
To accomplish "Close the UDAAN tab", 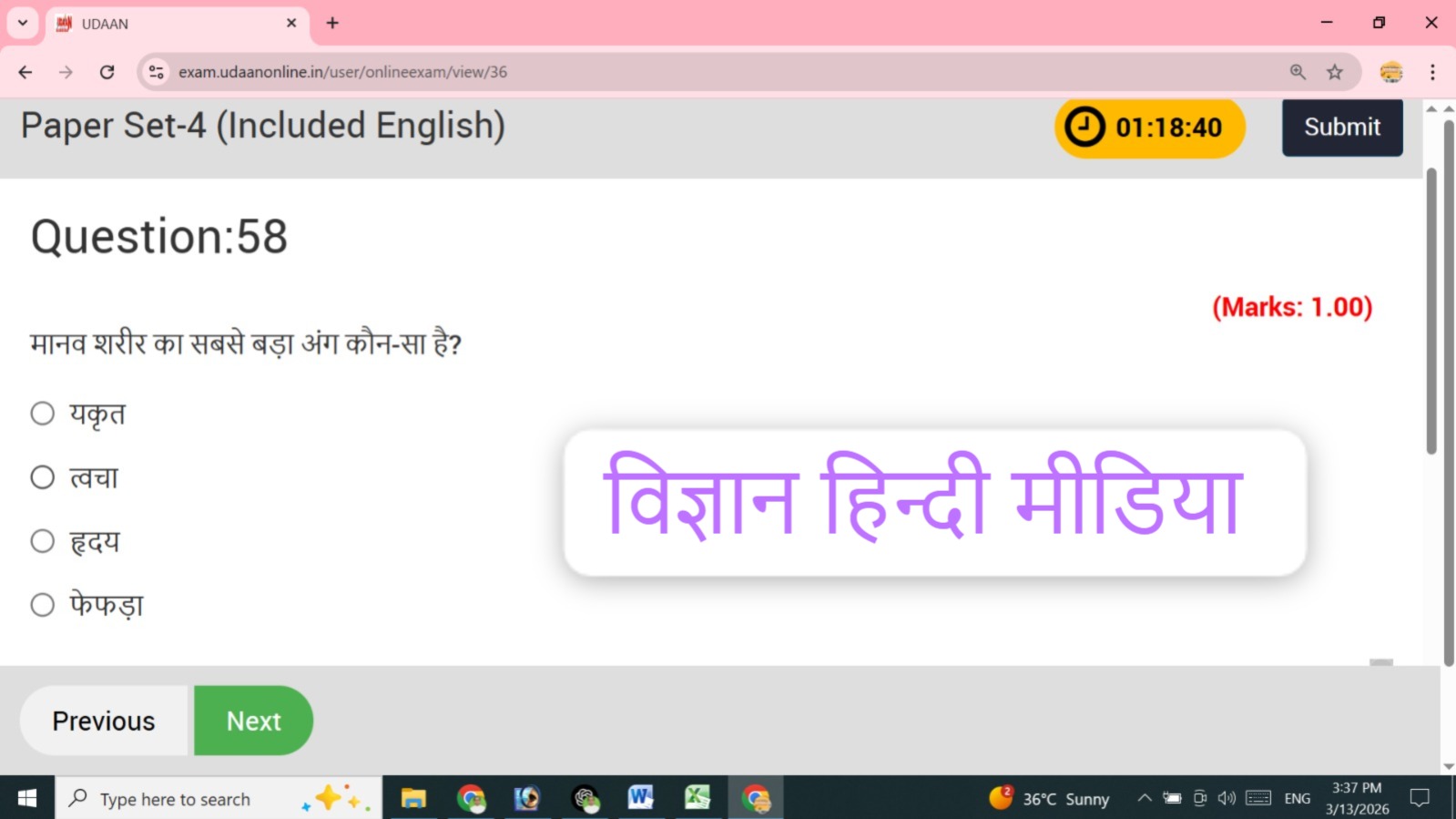I will click(x=291, y=23).
